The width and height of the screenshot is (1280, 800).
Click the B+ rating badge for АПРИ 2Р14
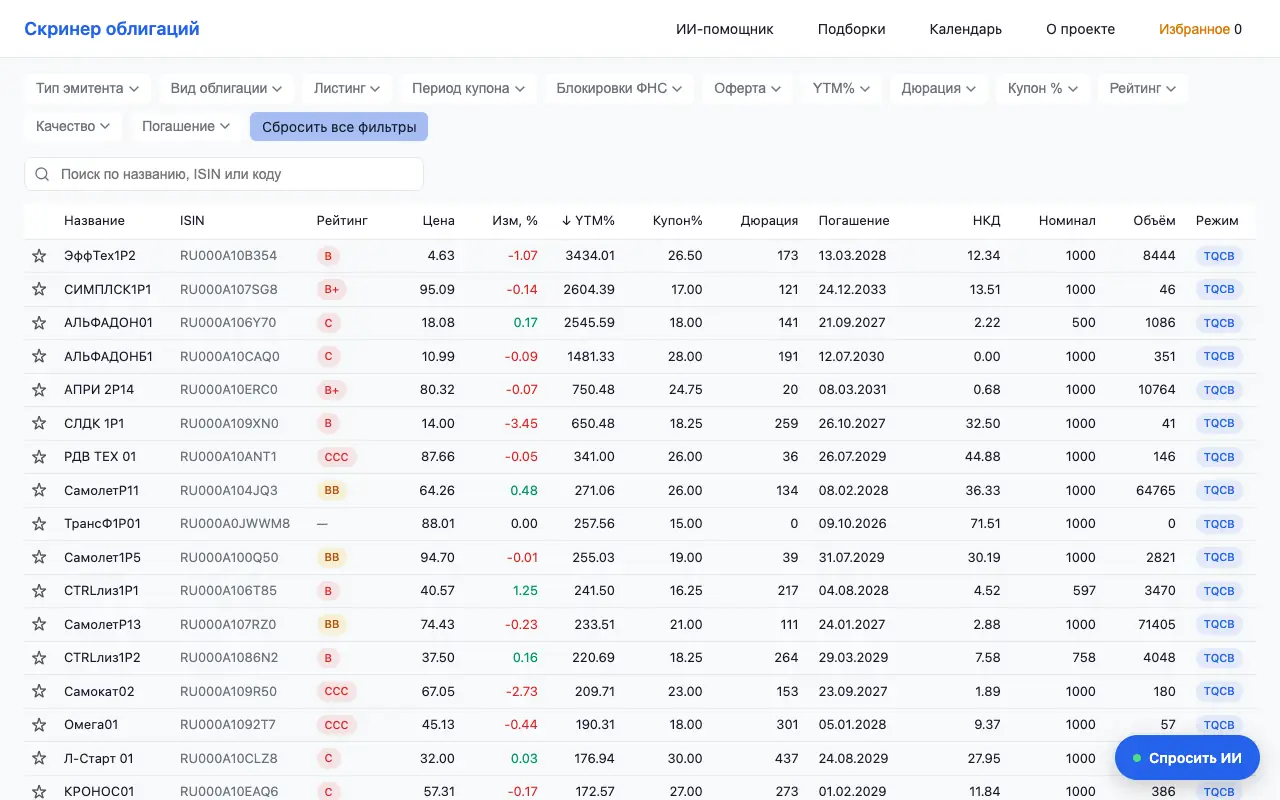click(x=332, y=390)
